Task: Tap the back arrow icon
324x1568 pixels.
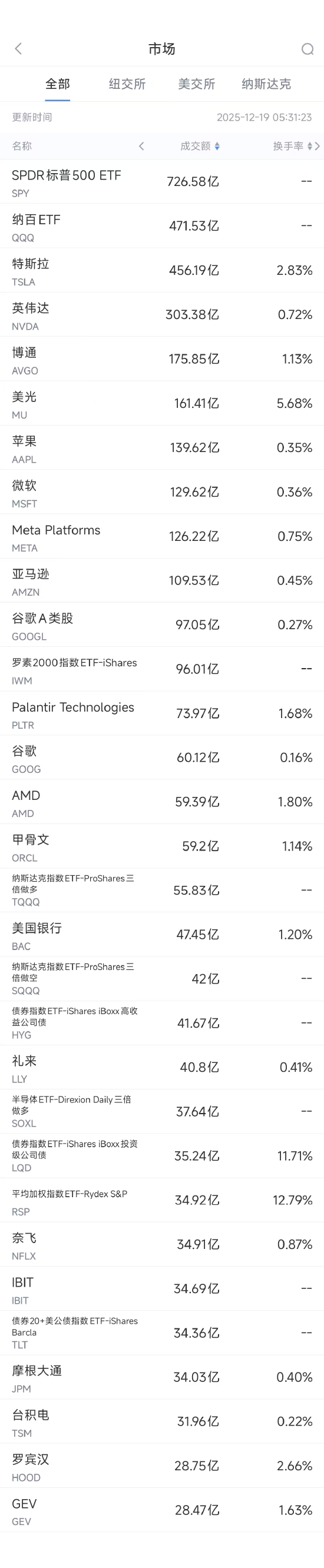Action: click(x=18, y=49)
